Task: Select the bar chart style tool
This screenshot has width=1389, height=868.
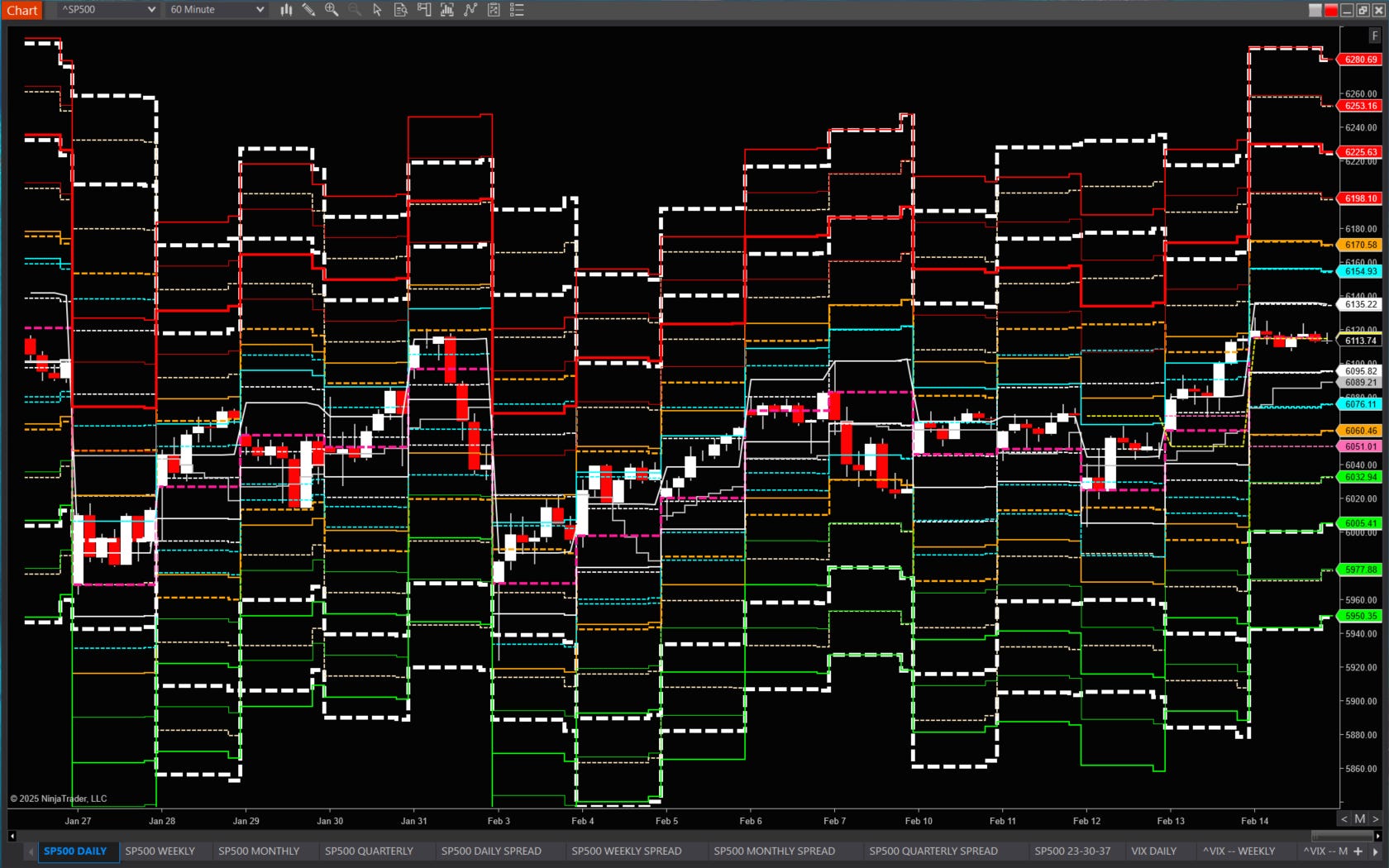Action: (286, 10)
